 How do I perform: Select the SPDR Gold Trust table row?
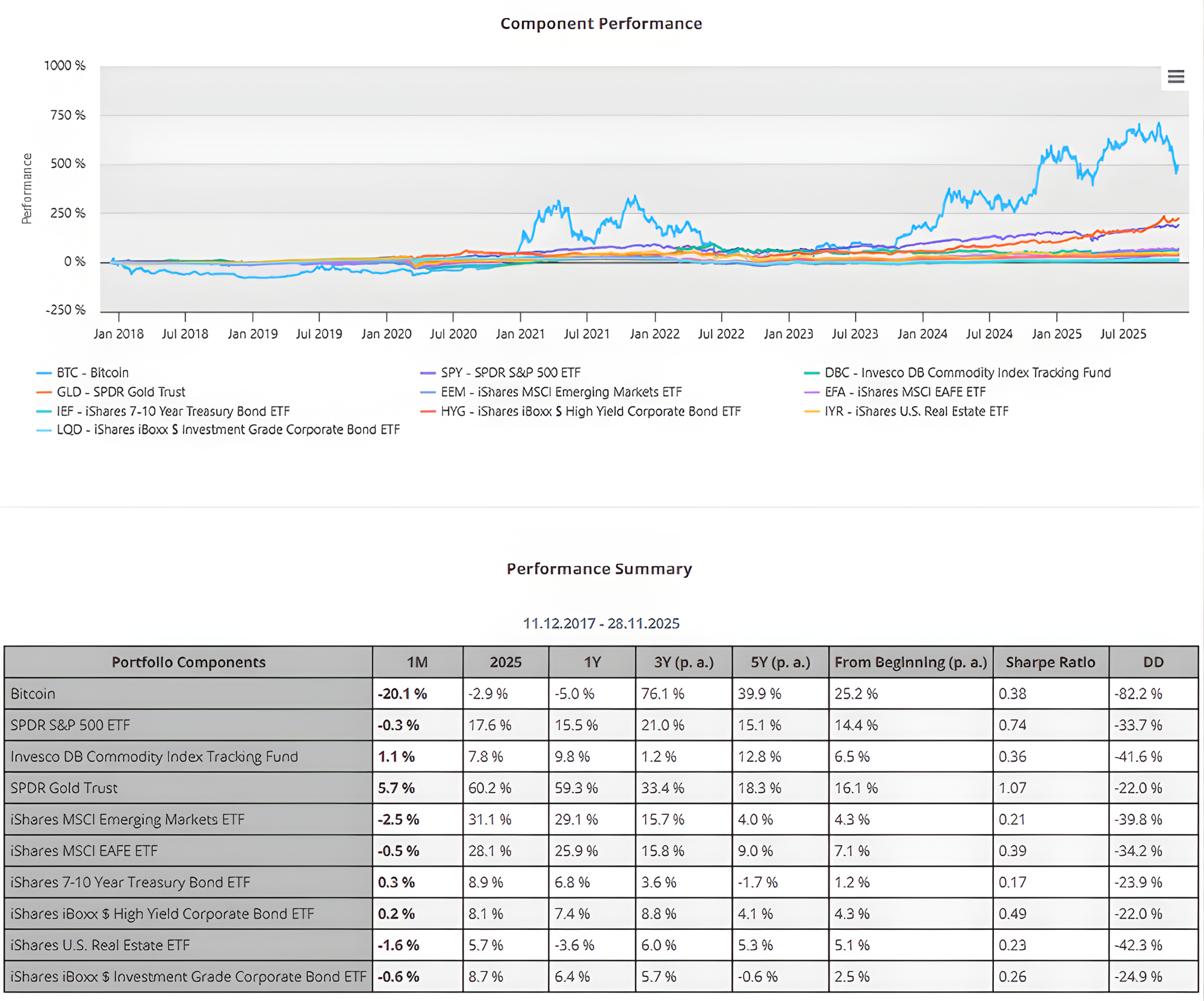click(64, 788)
